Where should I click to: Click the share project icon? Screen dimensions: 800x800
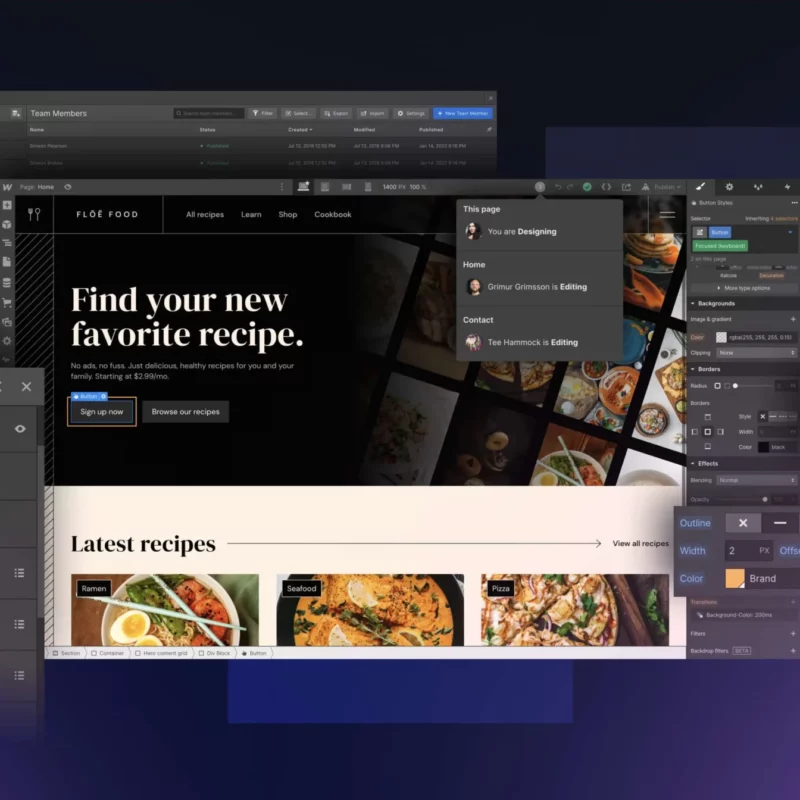coord(626,187)
